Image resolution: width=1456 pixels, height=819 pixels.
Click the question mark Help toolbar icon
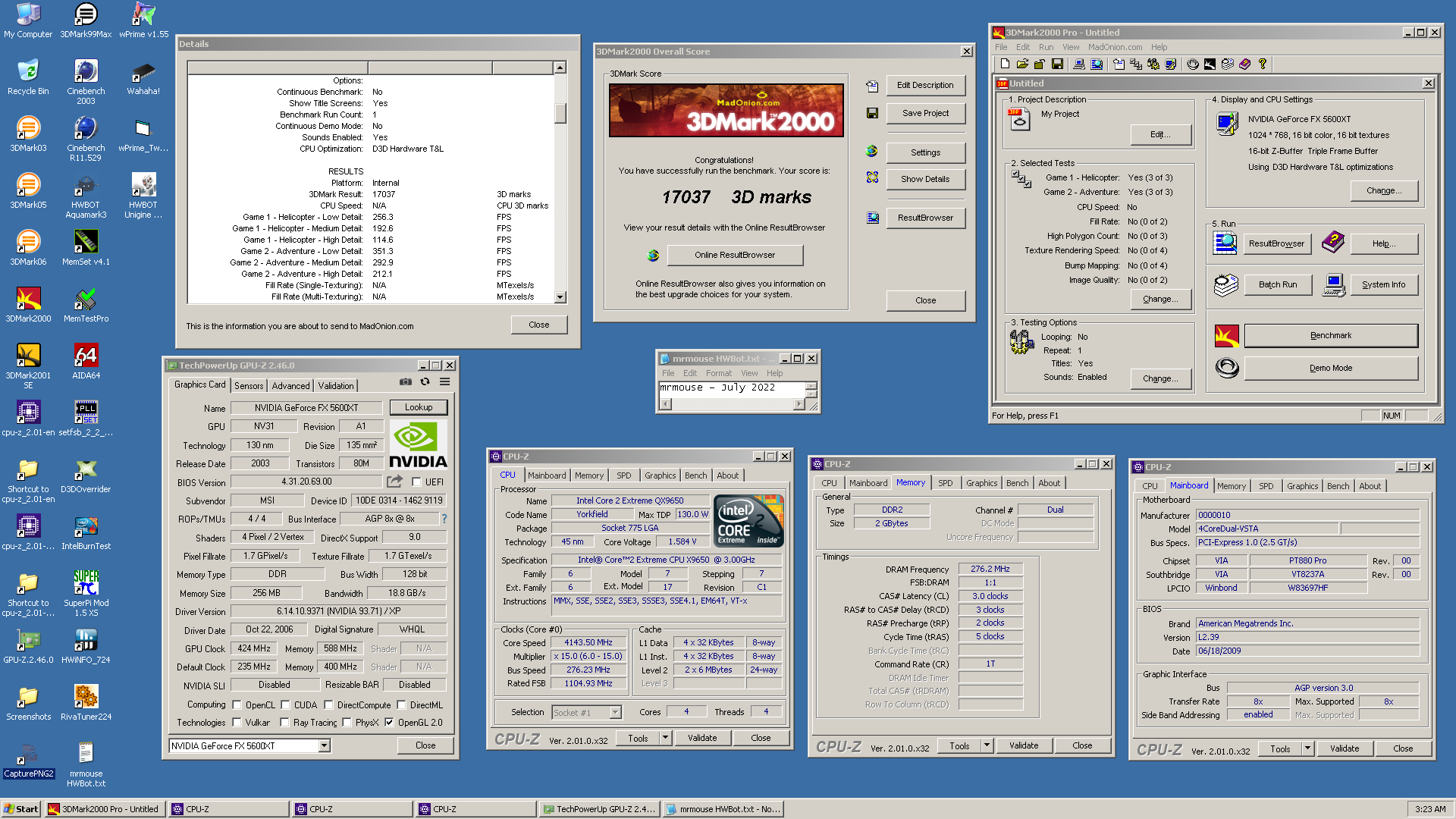point(1263,64)
